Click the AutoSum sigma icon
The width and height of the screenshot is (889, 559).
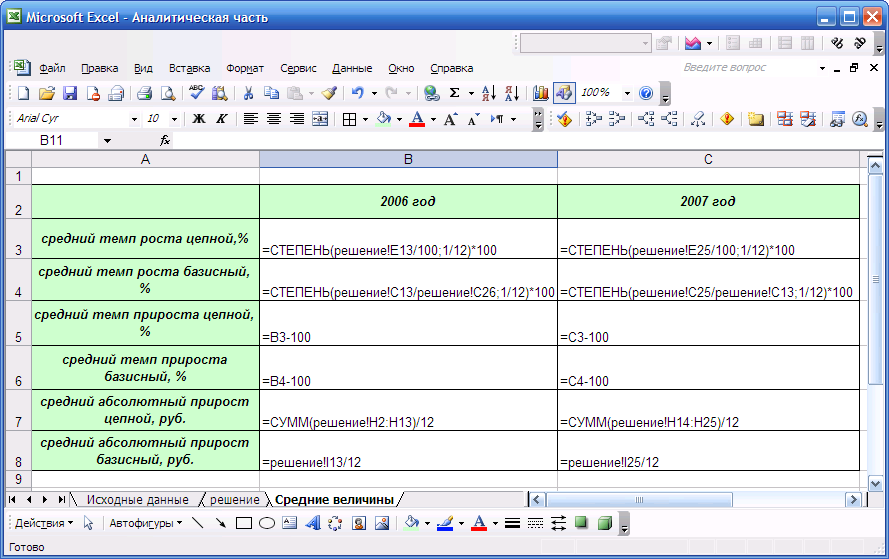(455, 93)
